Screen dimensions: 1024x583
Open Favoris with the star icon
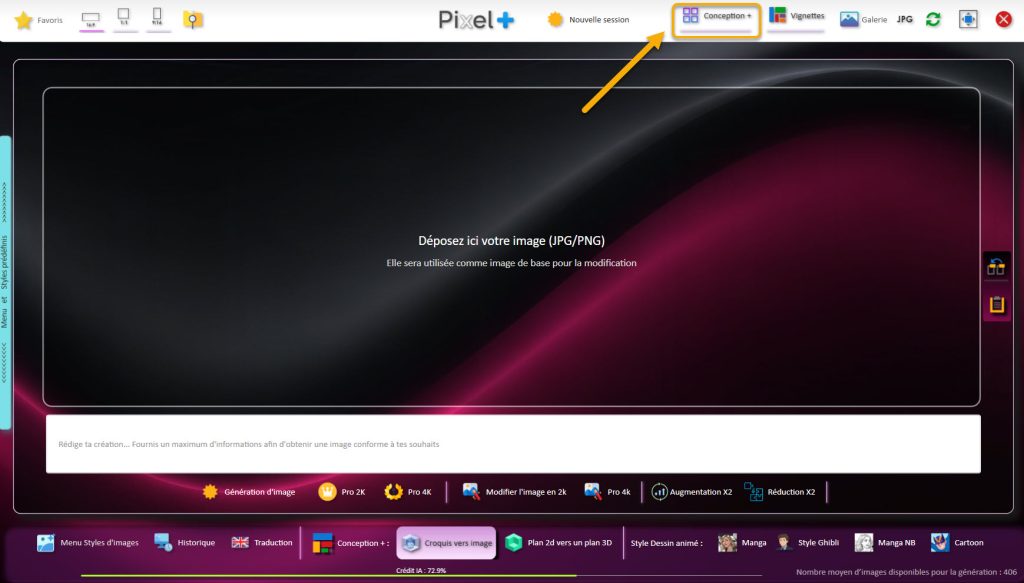tap(38, 20)
